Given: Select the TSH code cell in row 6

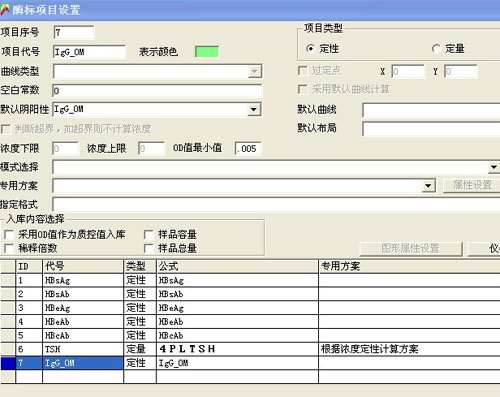Looking at the screenshot, I should click(83, 349).
